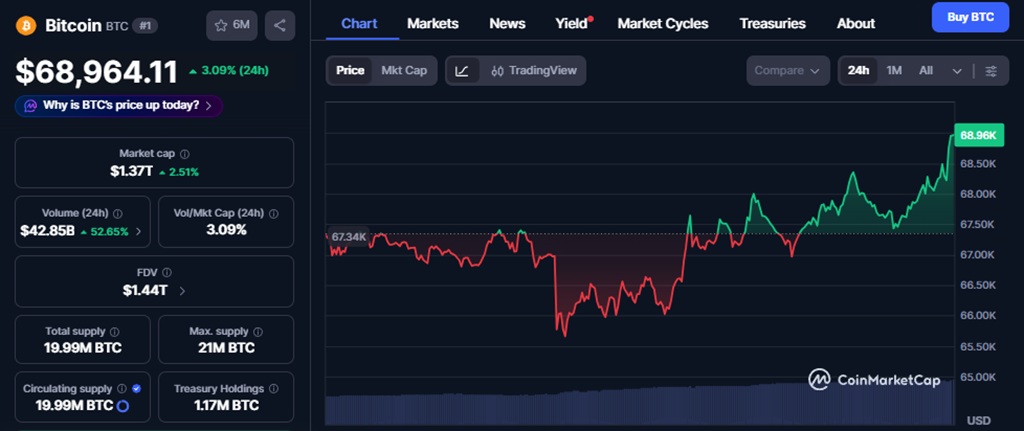Click the volume bars beneath the price chart
Image resolution: width=1024 pixels, height=431 pixels.
pos(640,404)
